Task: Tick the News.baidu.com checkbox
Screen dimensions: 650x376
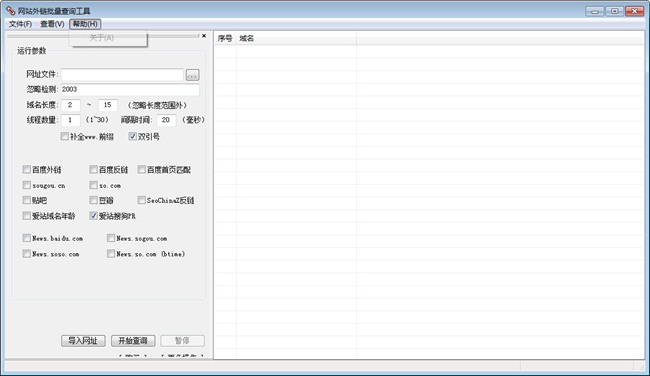Action: pyautogui.click(x=27, y=238)
